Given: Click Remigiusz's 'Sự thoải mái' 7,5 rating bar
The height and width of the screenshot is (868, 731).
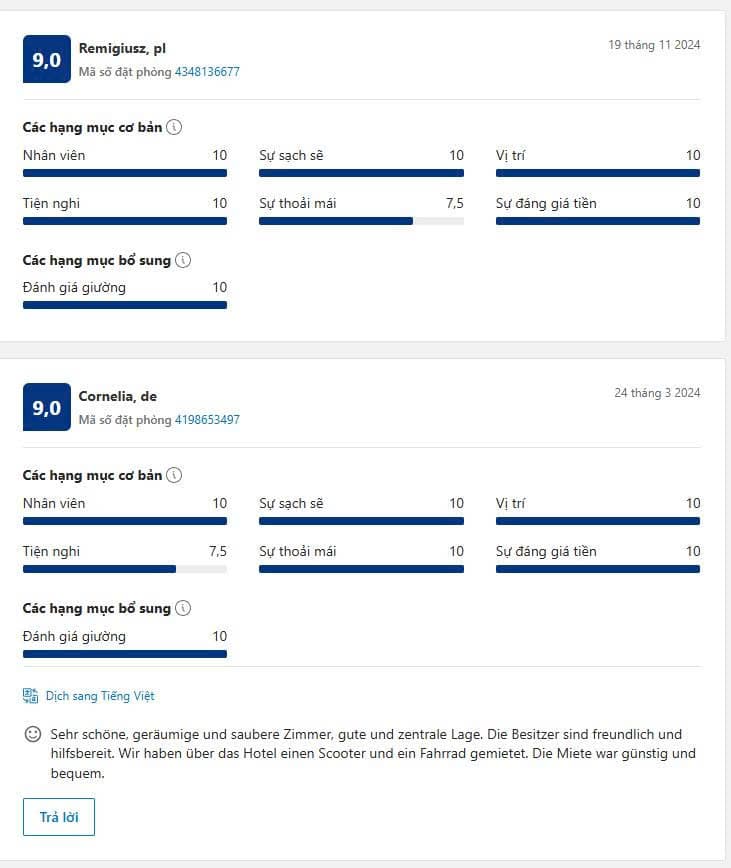Looking at the screenshot, I should (x=361, y=221).
